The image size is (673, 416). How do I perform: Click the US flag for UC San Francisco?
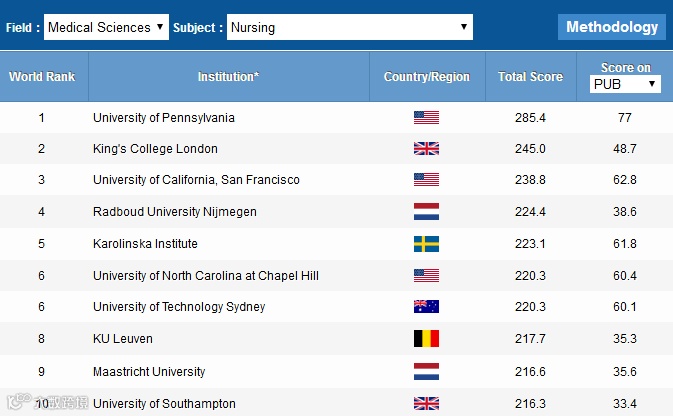tap(426, 180)
